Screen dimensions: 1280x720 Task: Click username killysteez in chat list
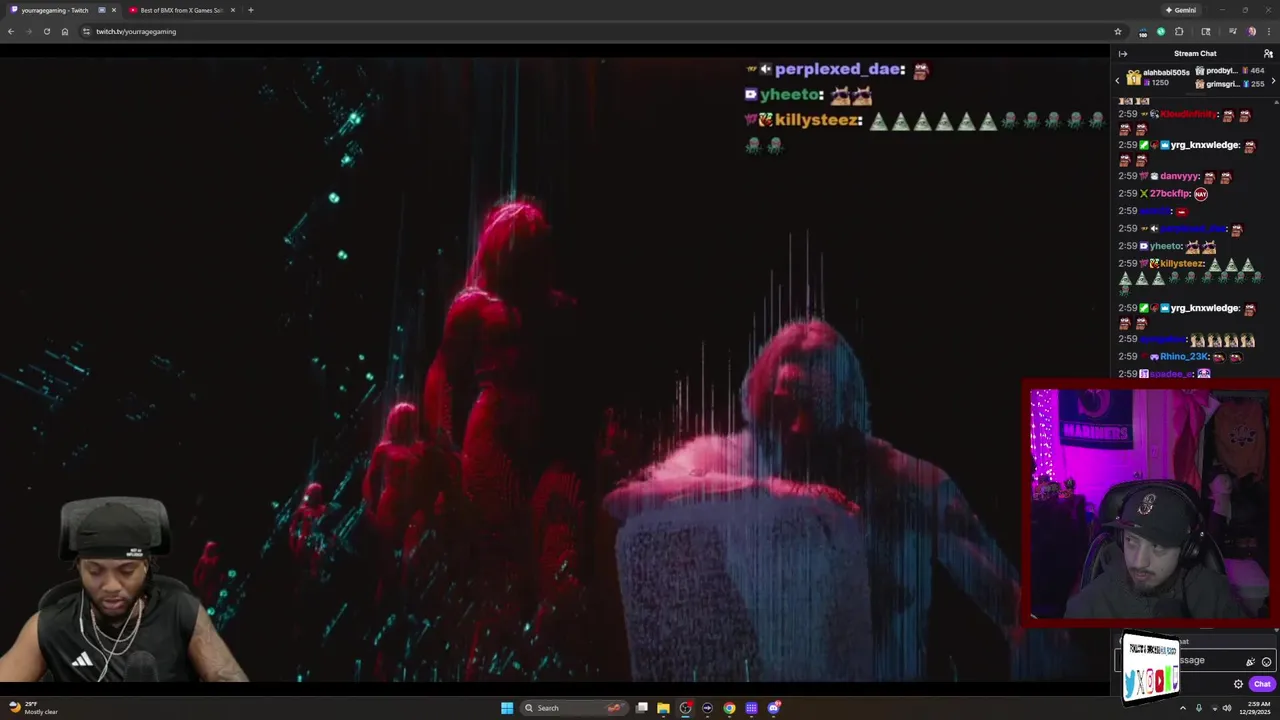coord(1183,264)
